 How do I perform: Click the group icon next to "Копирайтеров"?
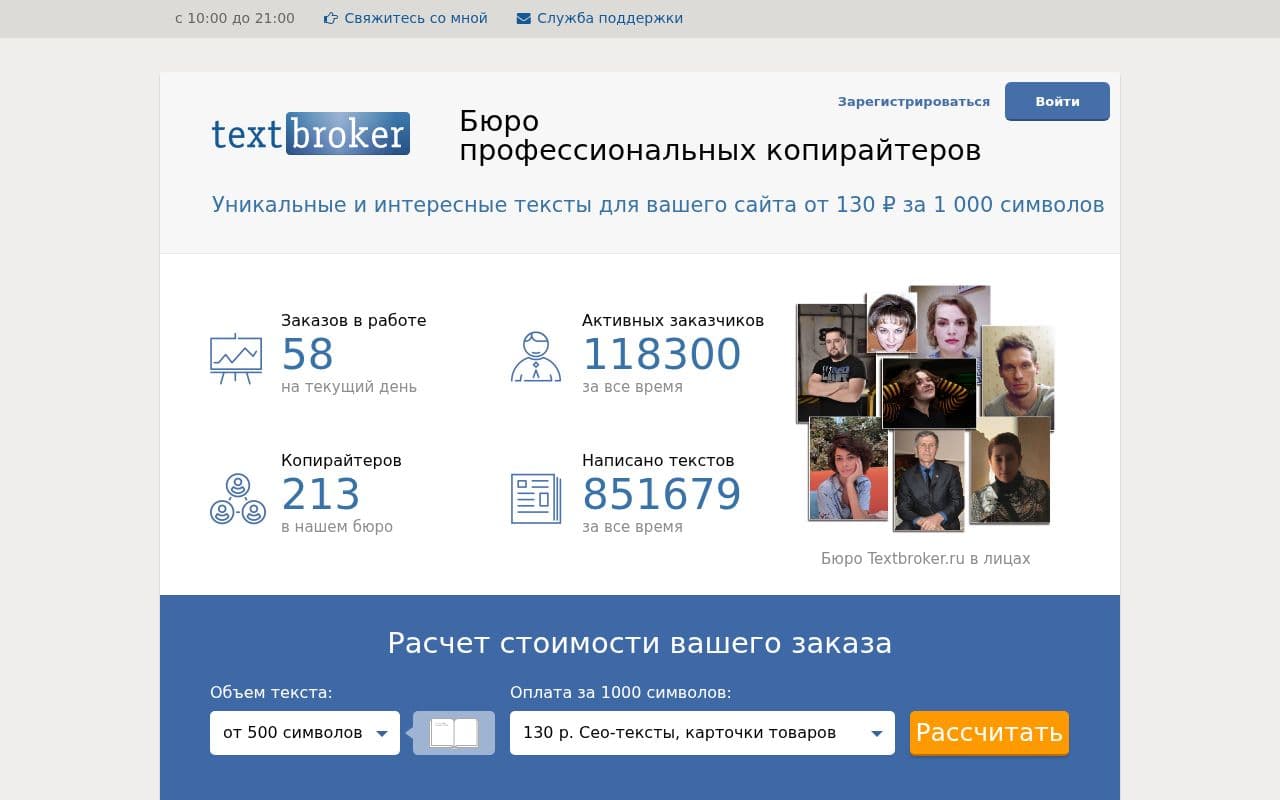(x=236, y=498)
